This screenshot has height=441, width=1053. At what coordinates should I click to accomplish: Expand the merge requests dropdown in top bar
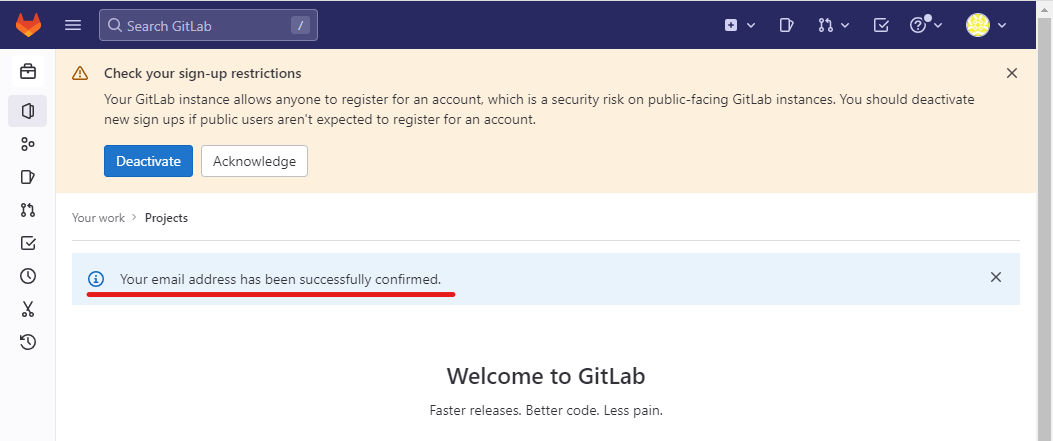834,26
